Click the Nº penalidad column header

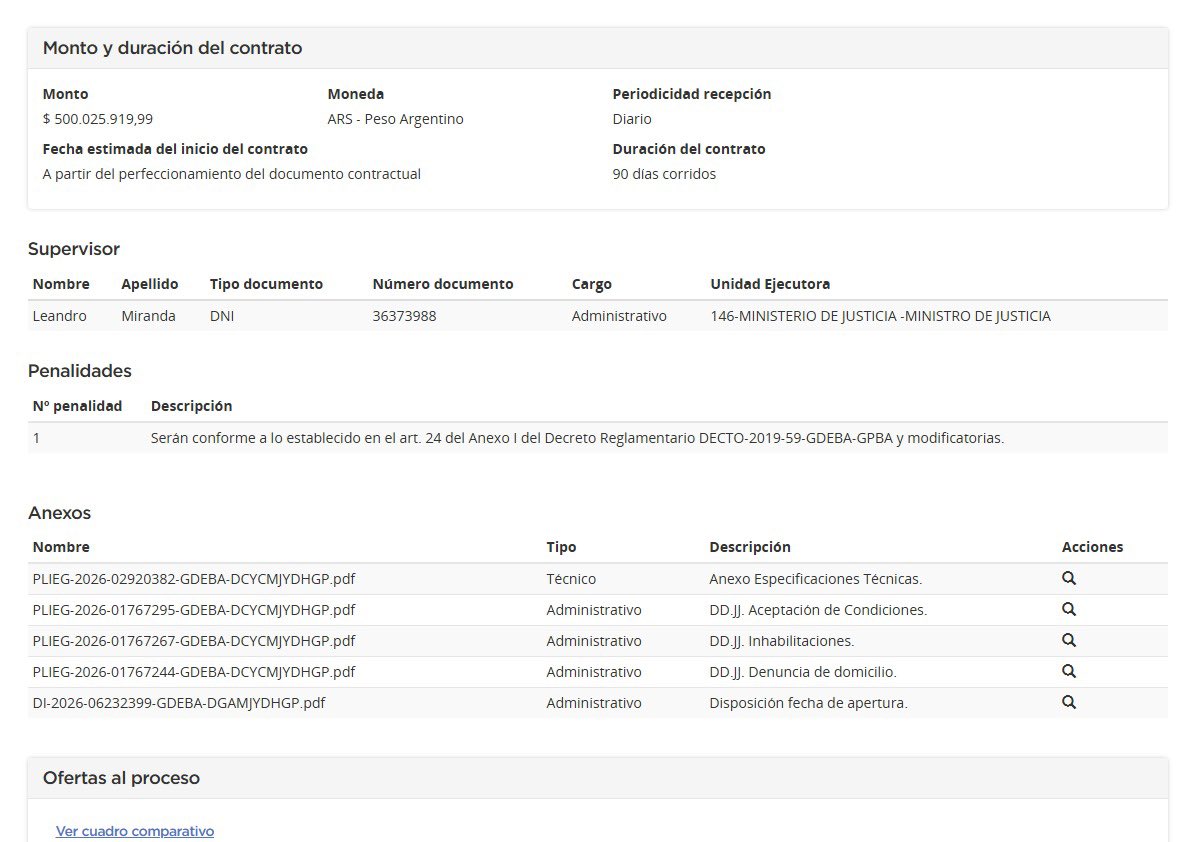click(77, 406)
